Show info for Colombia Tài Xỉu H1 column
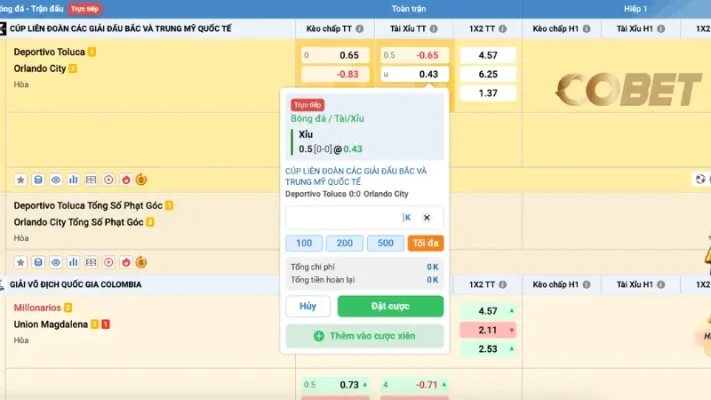The image size is (711, 400). pos(661,284)
